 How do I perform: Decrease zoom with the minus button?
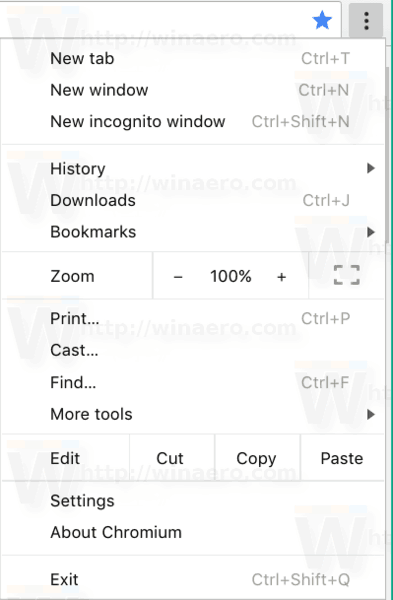(178, 276)
